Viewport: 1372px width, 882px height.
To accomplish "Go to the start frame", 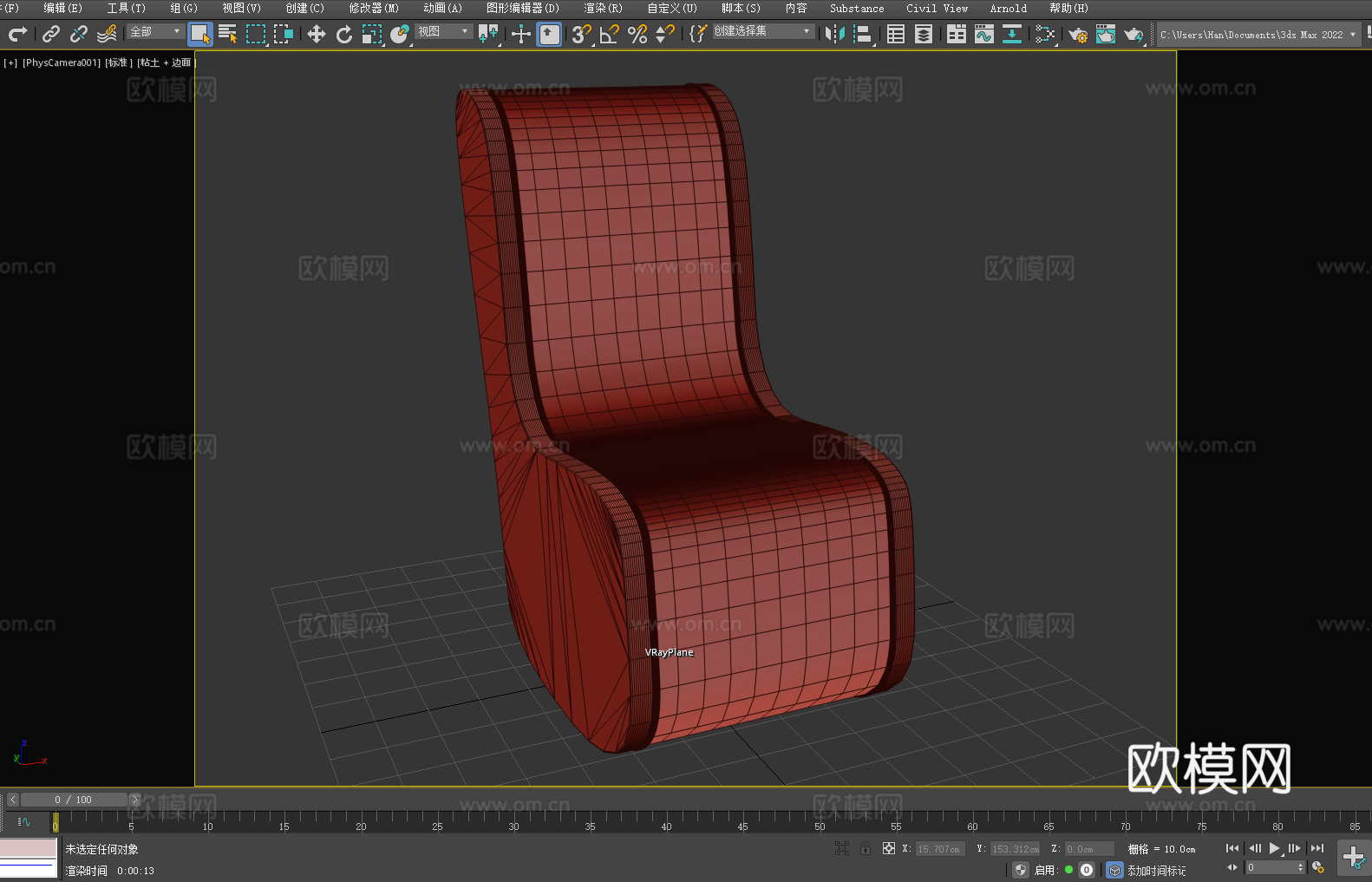I will [x=1232, y=848].
